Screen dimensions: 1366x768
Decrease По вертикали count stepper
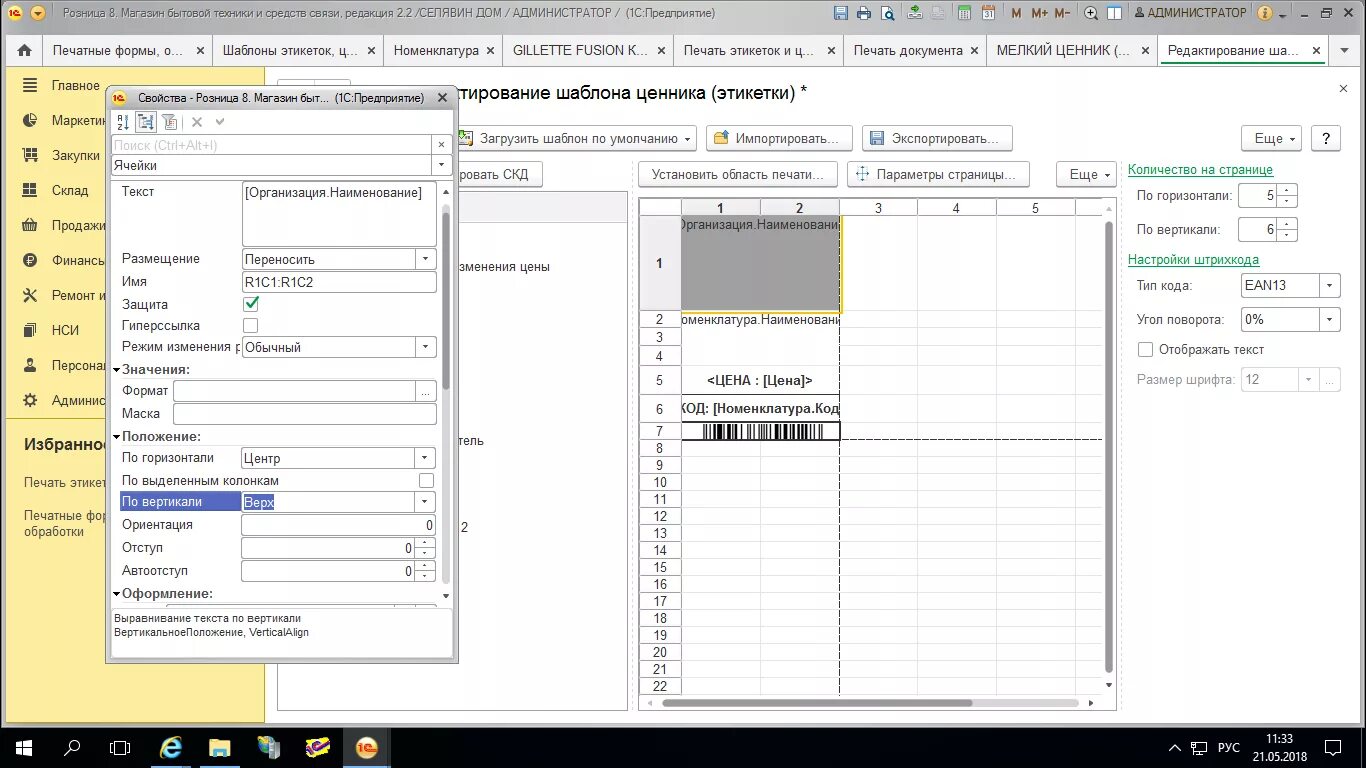pos(1288,236)
